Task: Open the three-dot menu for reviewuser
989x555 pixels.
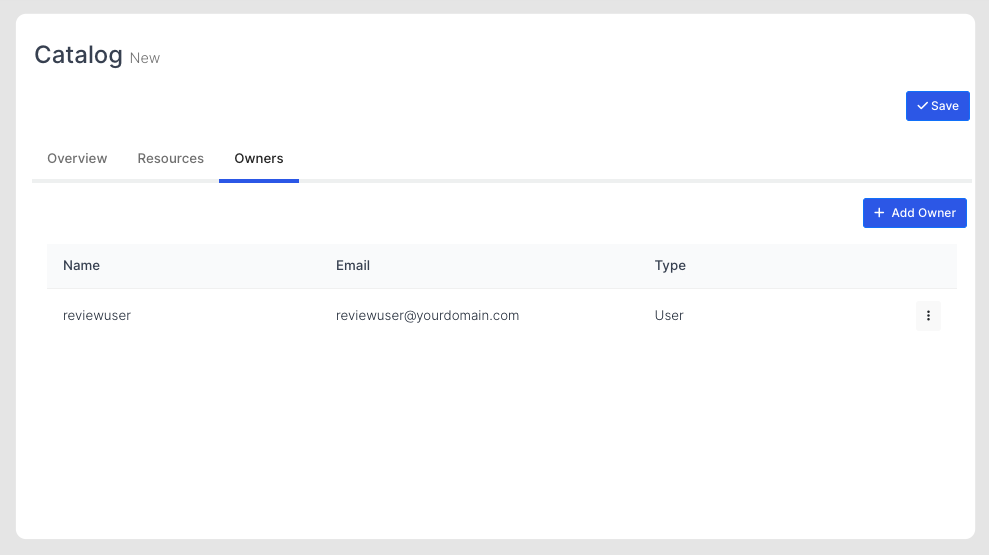Action: [928, 316]
